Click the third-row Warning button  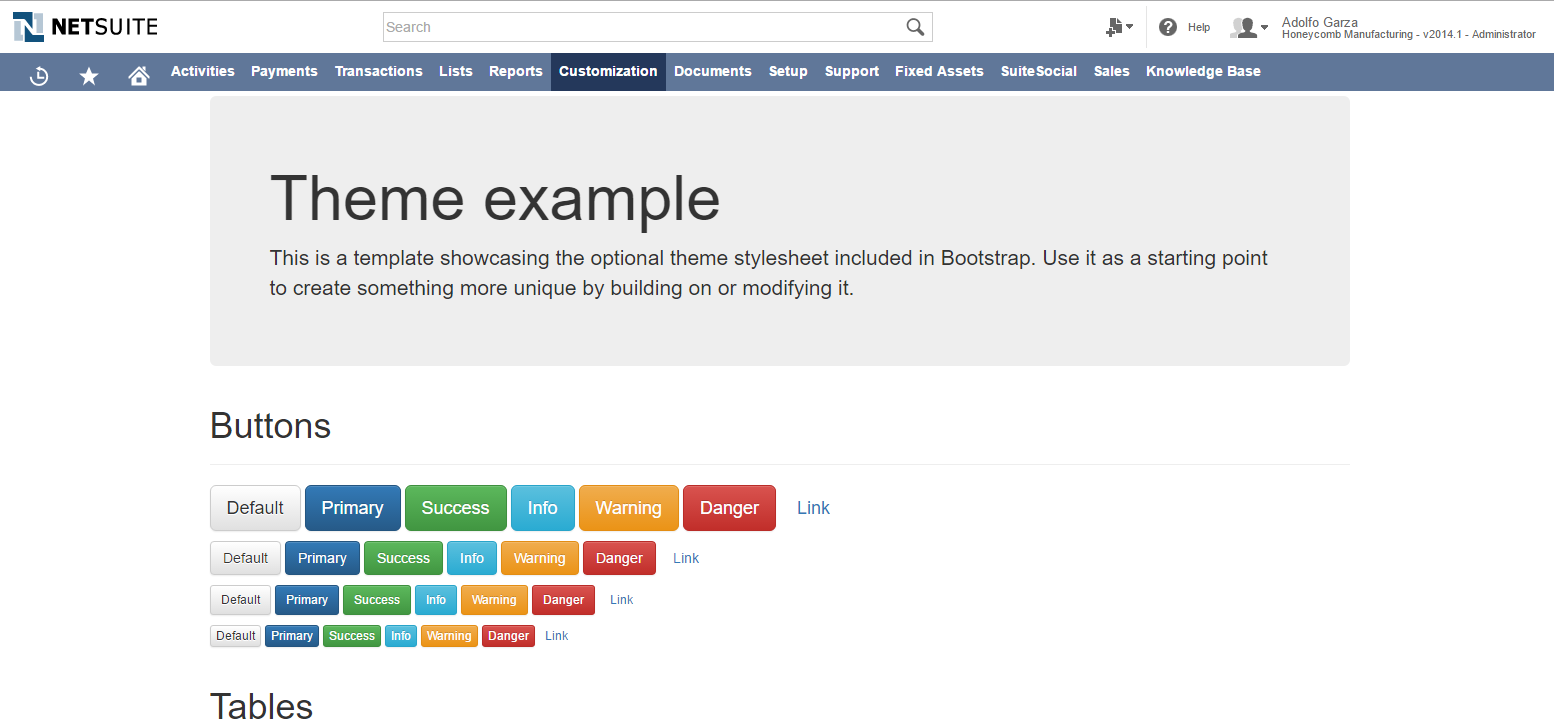pos(494,600)
